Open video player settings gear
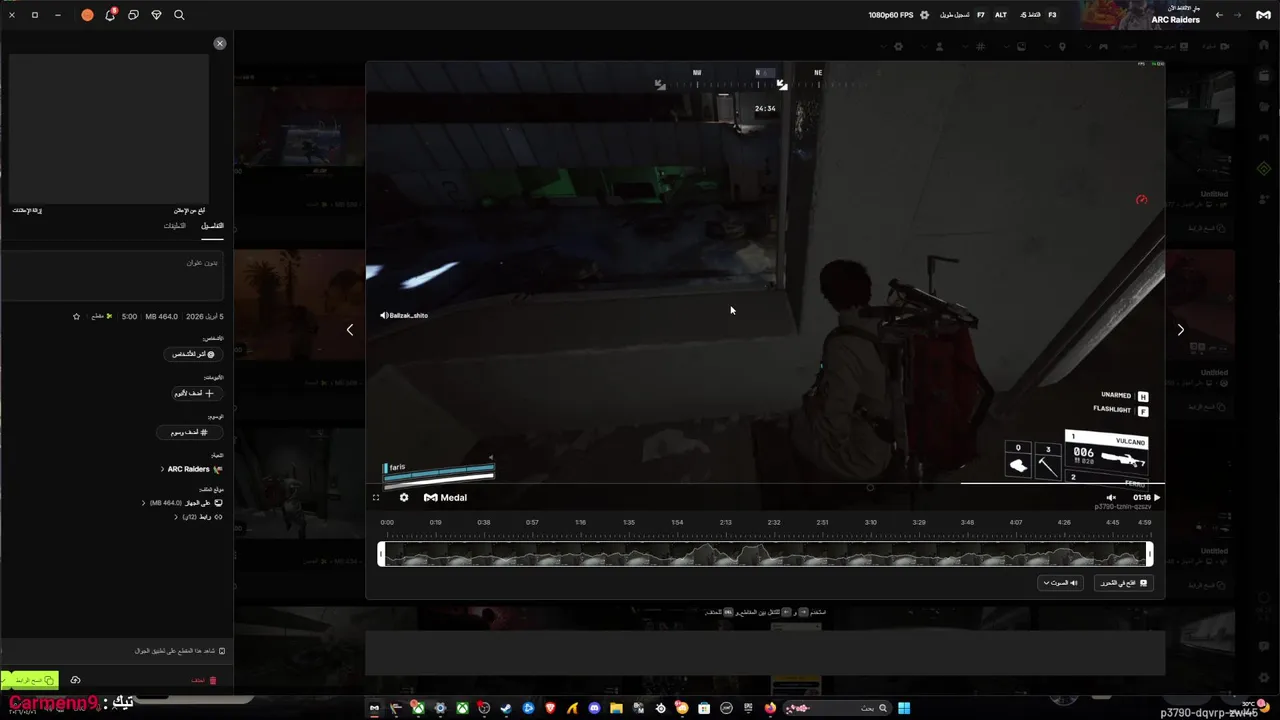The image size is (1280, 720). pos(404,497)
